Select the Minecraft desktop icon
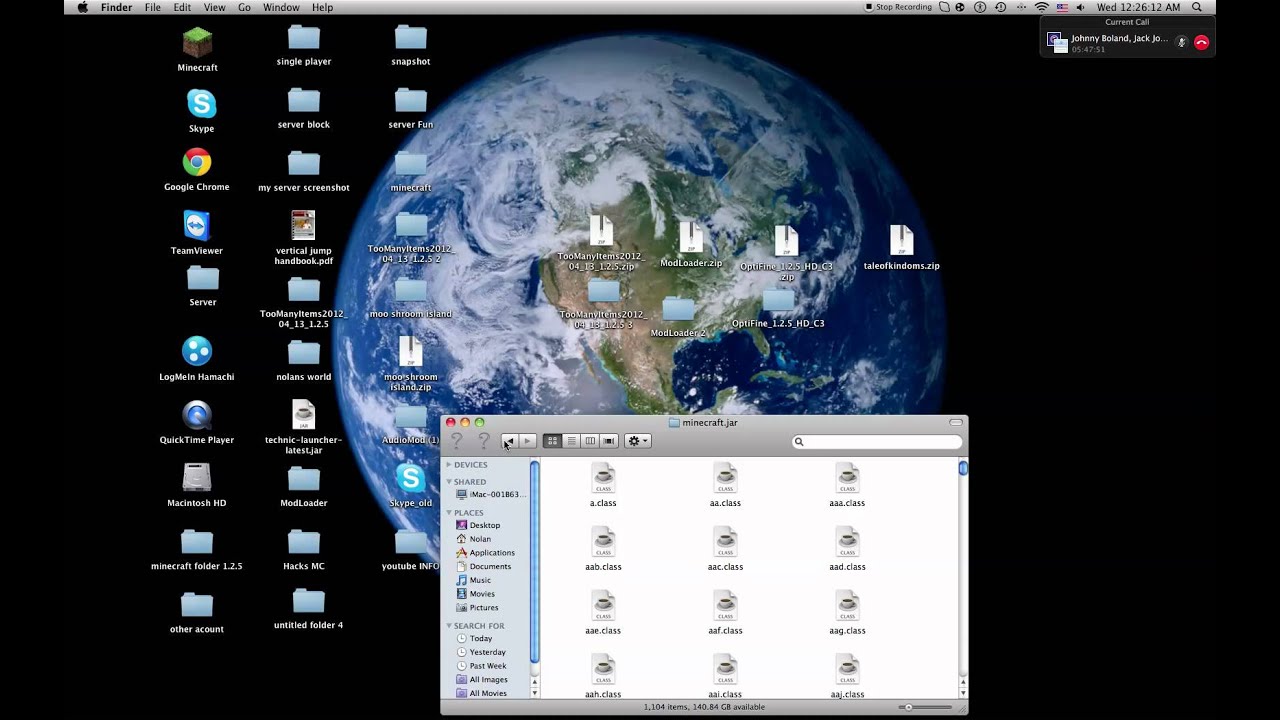This screenshot has width=1280, height=720. coord(197,50)
